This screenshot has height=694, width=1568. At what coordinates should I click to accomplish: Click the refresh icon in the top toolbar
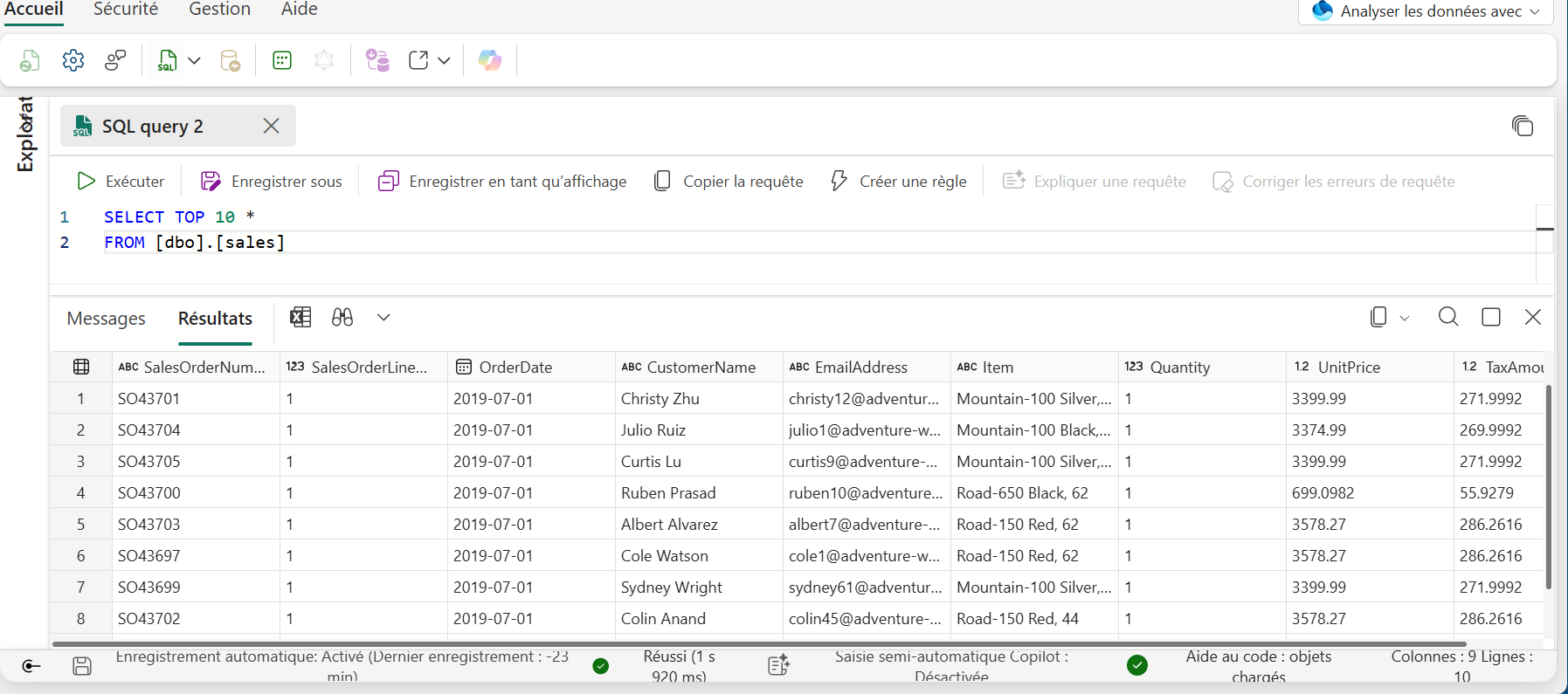(30, 60)
